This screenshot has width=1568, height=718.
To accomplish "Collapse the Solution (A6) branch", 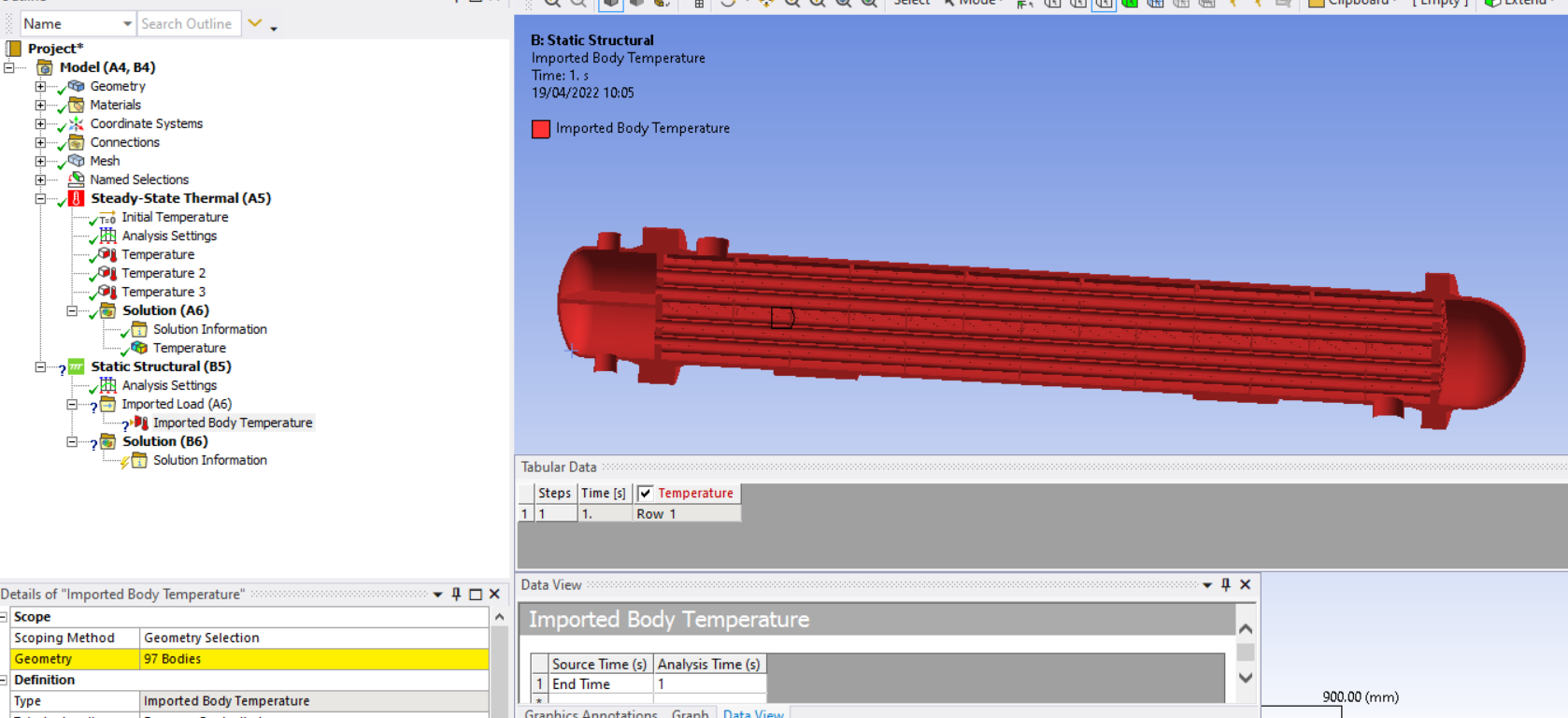I will pos(72,310).
